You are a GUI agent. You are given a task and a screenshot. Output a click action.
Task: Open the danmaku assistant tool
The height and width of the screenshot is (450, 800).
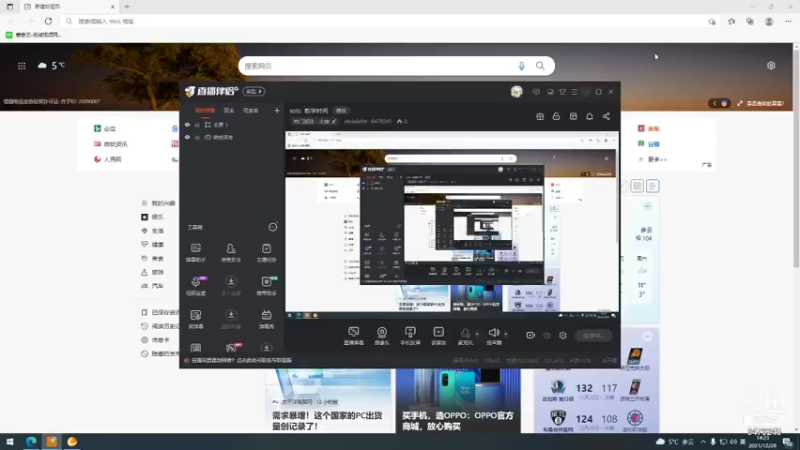click(195, 253)
